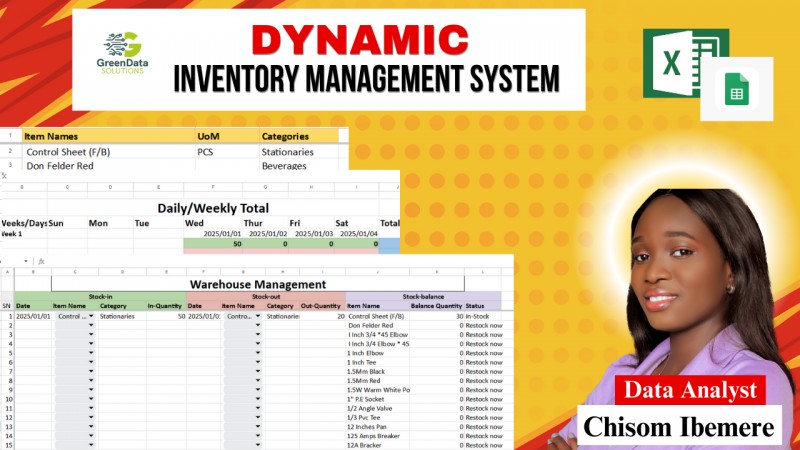Image resolution: width=800 pixels, height=450 pixels.
Task: Open the Stock-out 'Contro...' item dropdown in row 1
Action: (x=258, y=316)
